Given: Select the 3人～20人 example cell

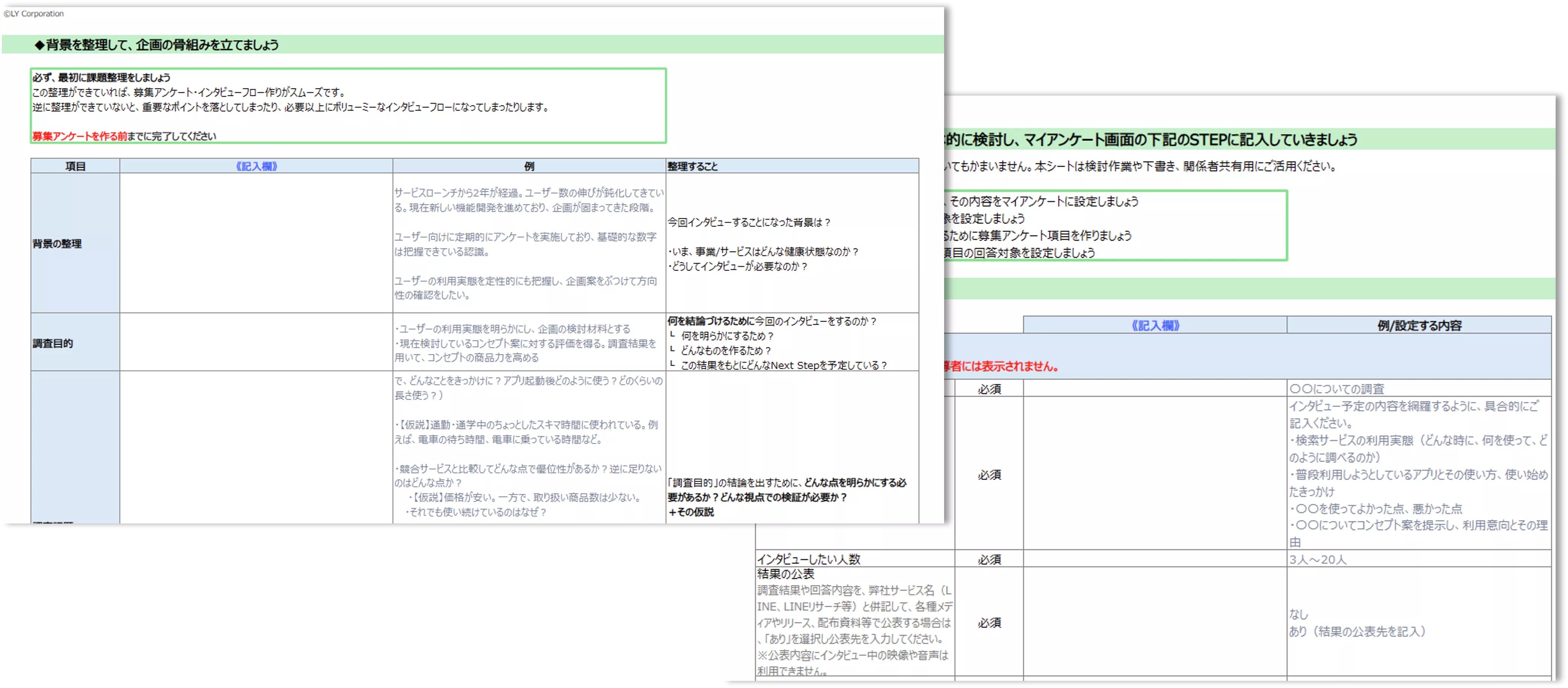Looking at the screenshot, I should (x=1318, y=559).
